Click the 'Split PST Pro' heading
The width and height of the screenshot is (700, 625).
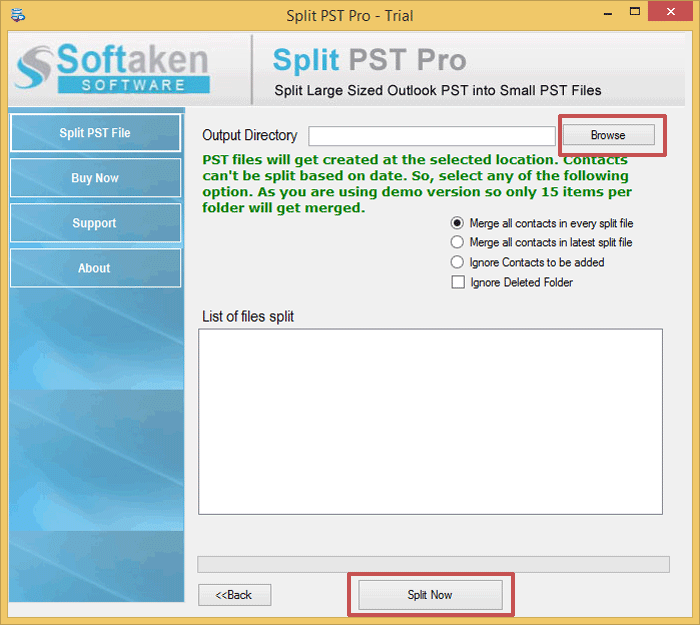370,59
